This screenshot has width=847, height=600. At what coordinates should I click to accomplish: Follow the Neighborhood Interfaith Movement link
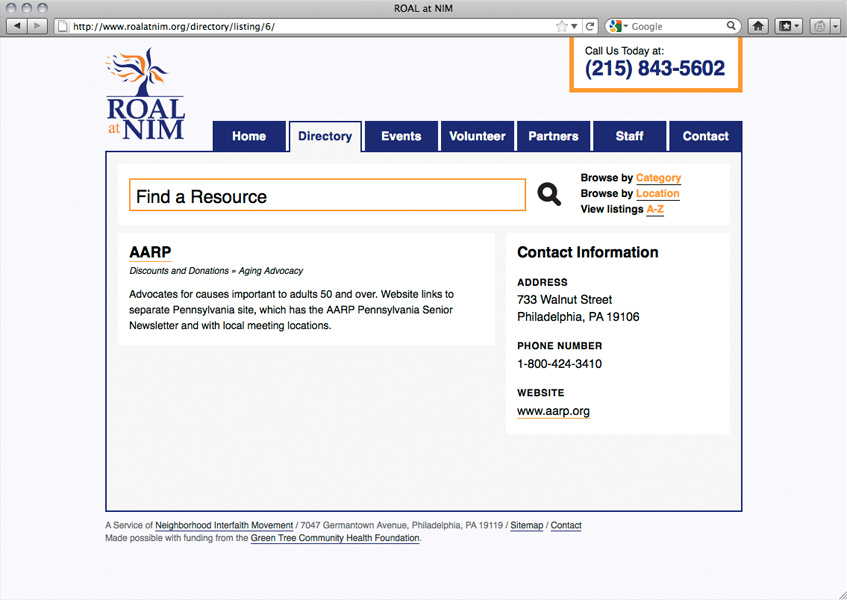[224, 525]
